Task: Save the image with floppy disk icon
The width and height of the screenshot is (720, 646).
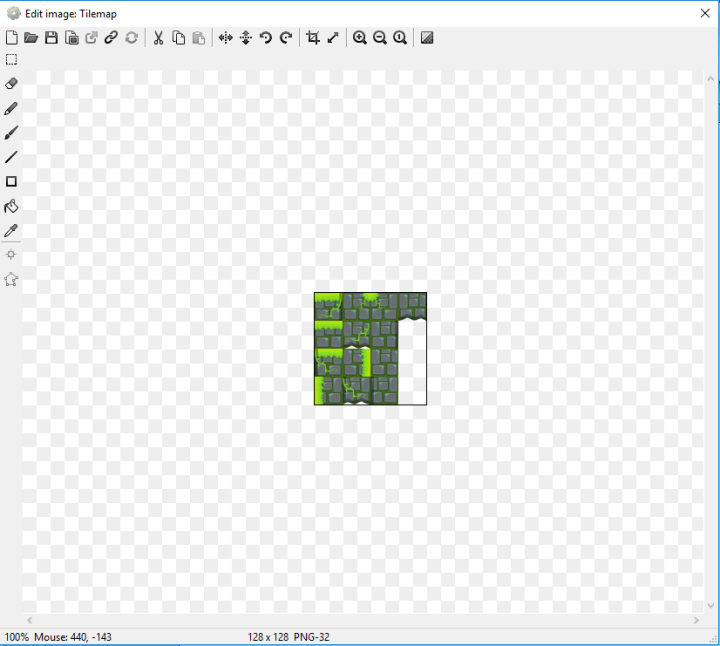Action: 51,38
